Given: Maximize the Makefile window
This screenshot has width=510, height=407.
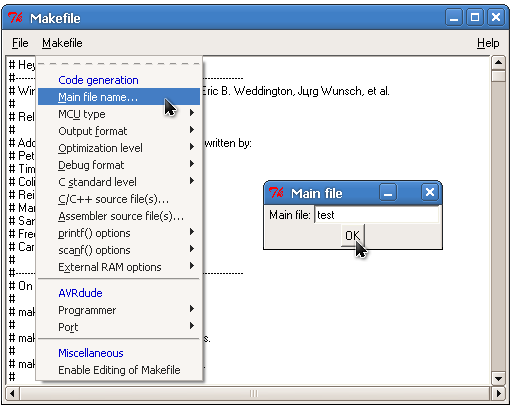Looking at the screenshot, I should pos(475,17).
